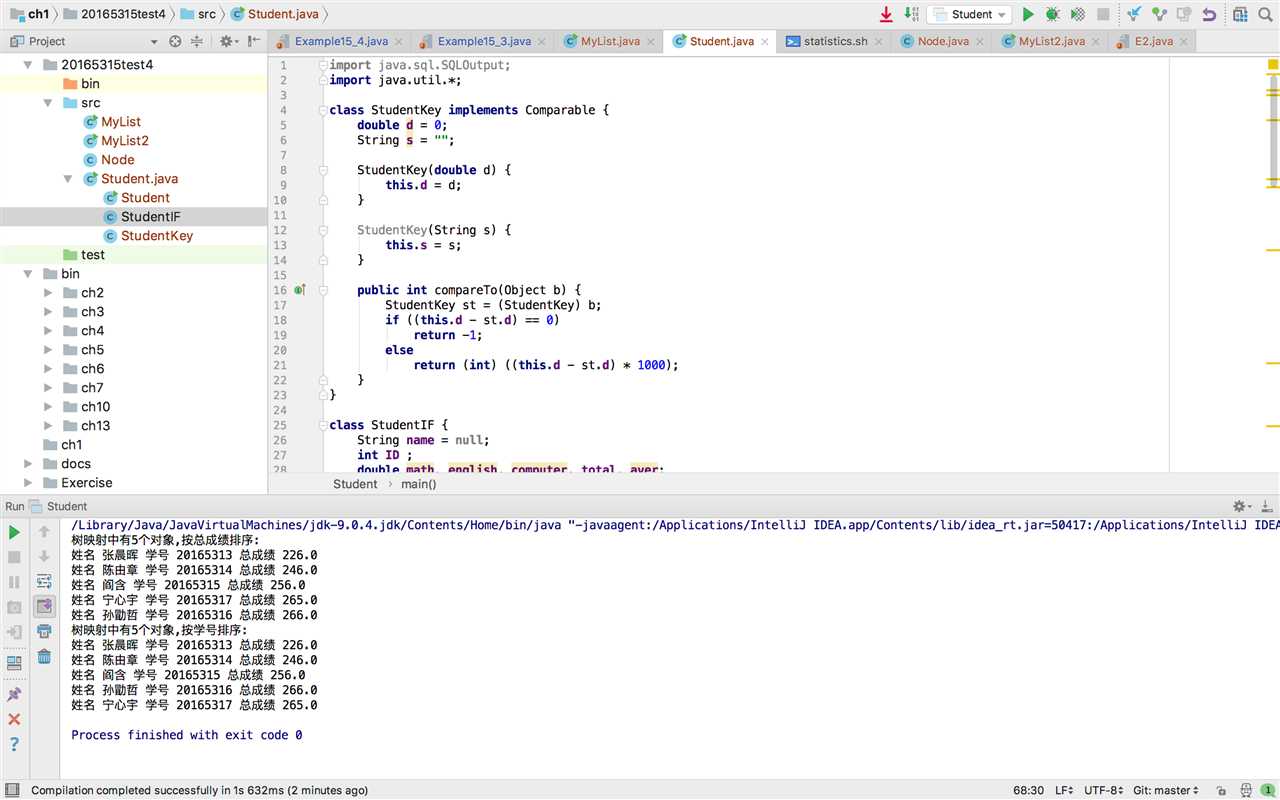Click the pause output icon in the Run panel
Image resolution: width=1280 pixels, height=800 pixels.
coord(14,582)
